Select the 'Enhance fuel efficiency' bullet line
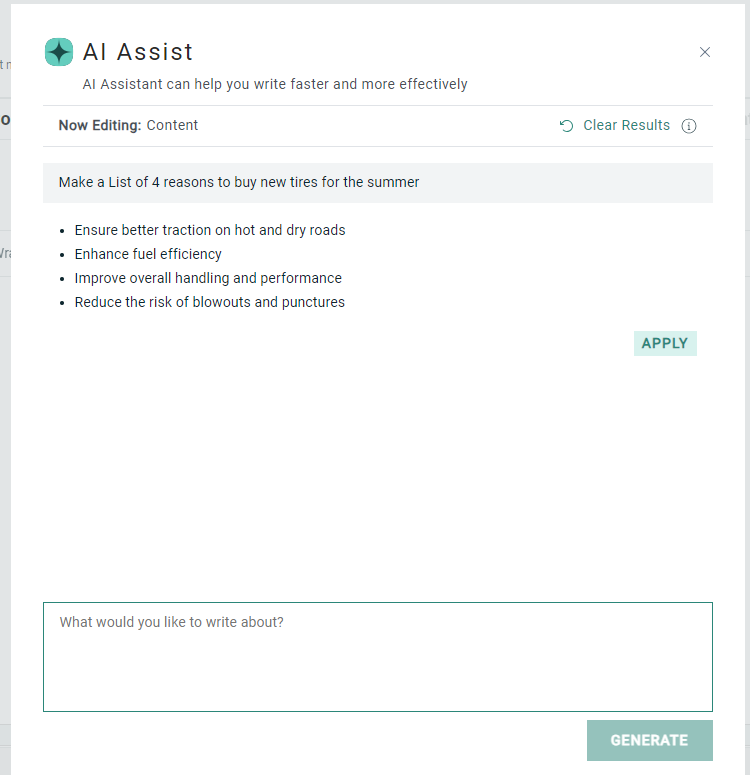 [x=148, y=254]
